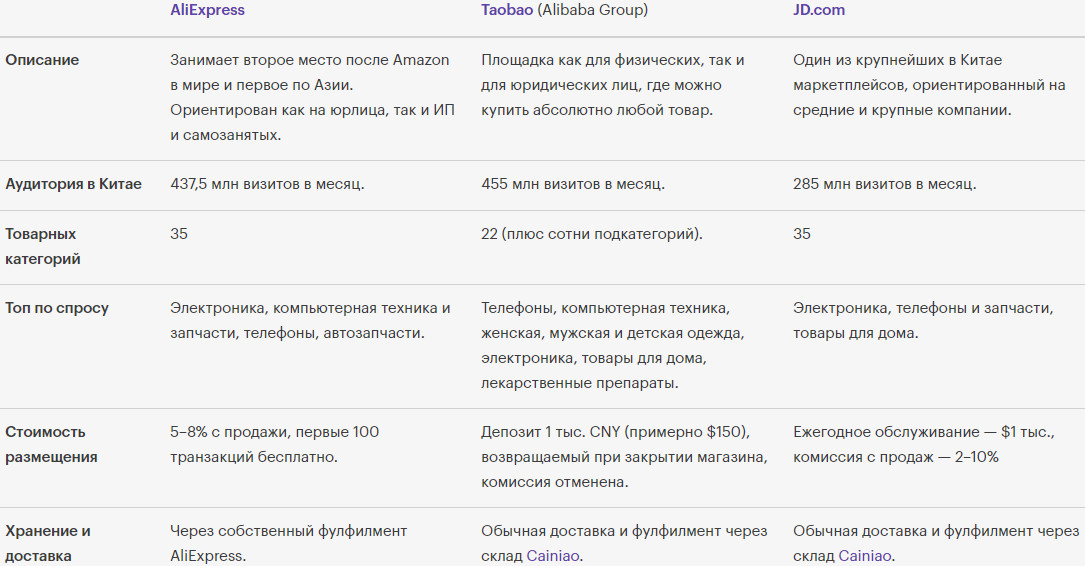
Task: Select Taobao top demand cell starting "Телефоны"
Action: pos(612,345)
